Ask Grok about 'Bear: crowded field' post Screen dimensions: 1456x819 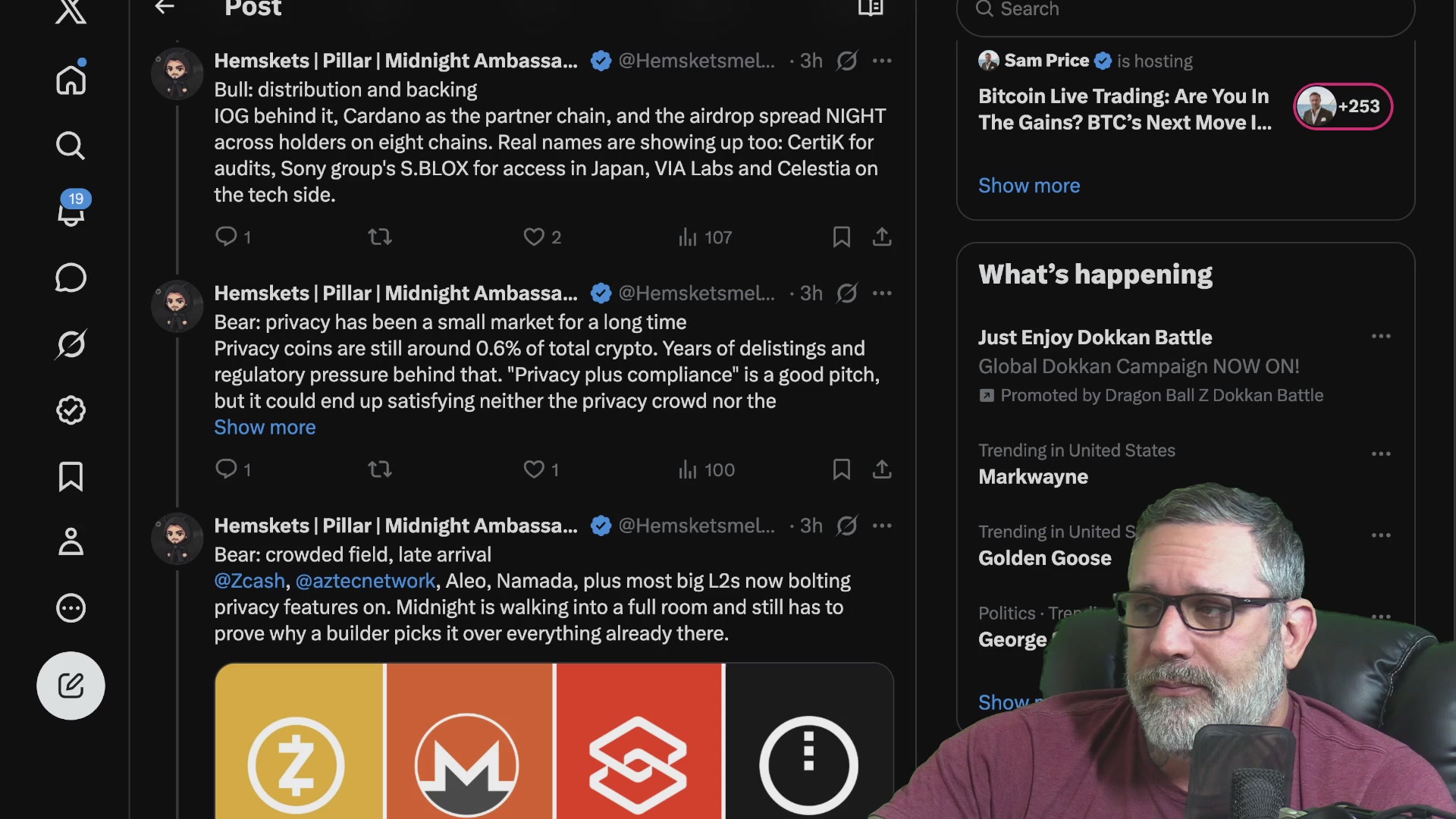tap(847, 526)
